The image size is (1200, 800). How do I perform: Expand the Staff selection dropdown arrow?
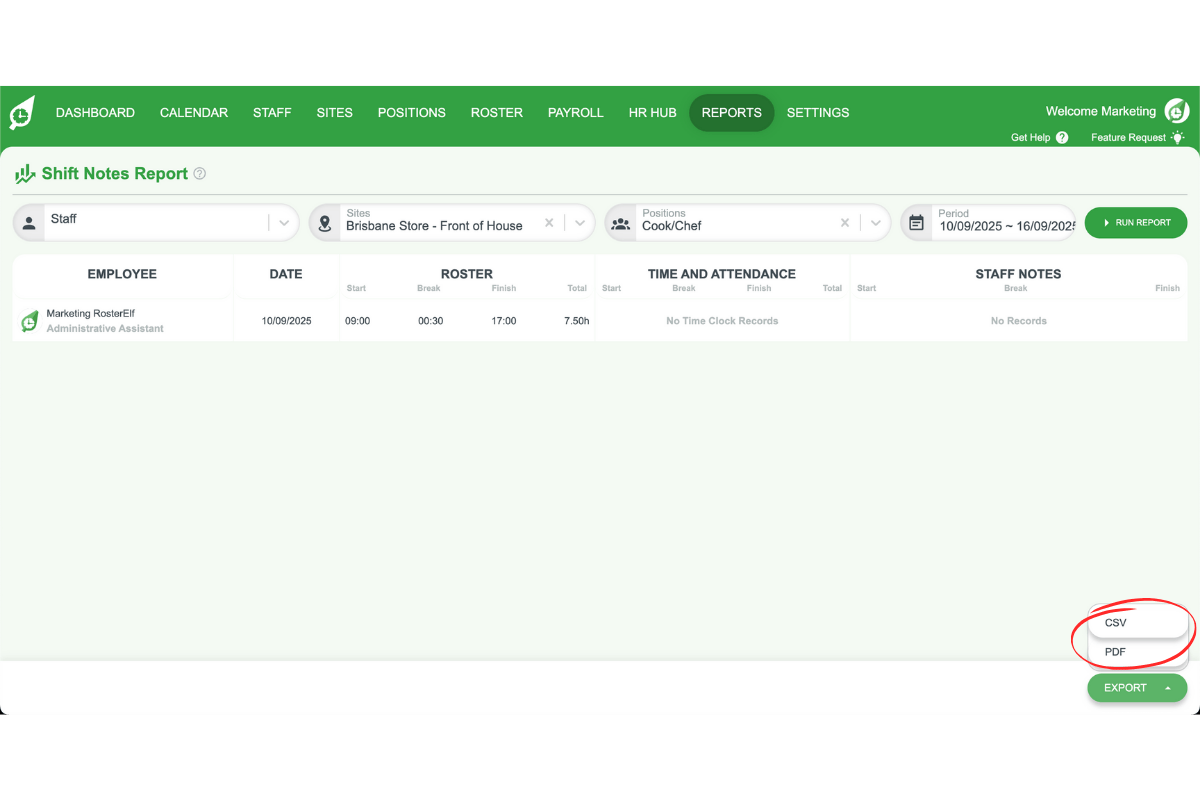point(283,222)
